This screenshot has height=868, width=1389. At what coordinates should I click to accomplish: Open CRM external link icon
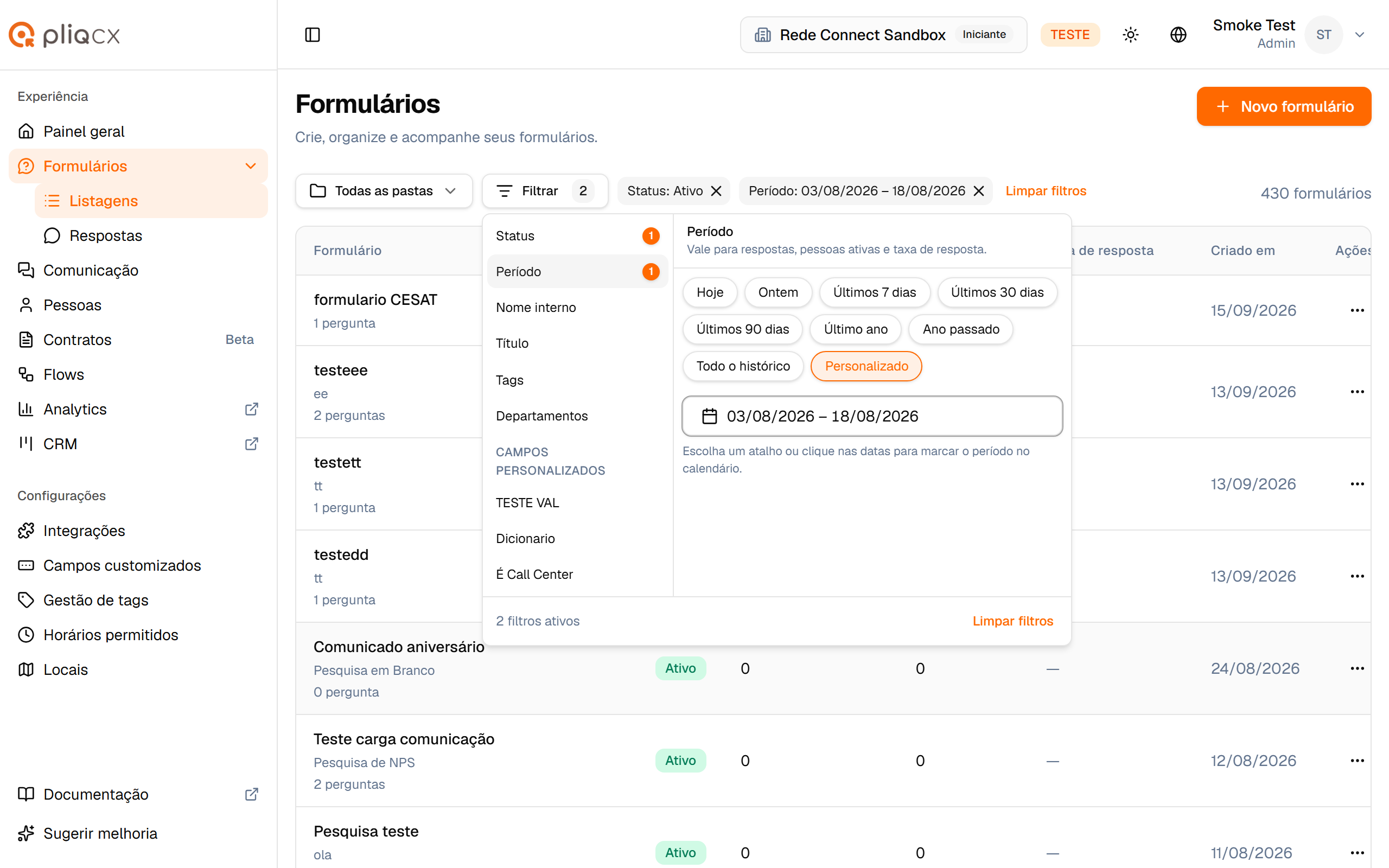(x=251, y=444)
